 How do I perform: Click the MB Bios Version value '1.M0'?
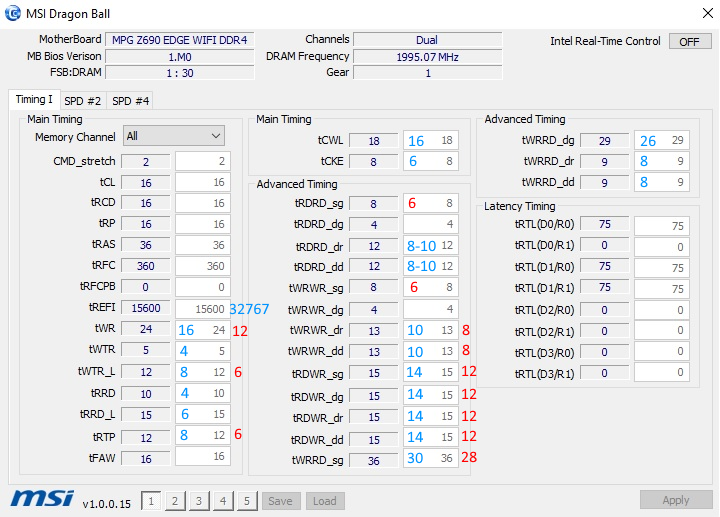(180, 57)
